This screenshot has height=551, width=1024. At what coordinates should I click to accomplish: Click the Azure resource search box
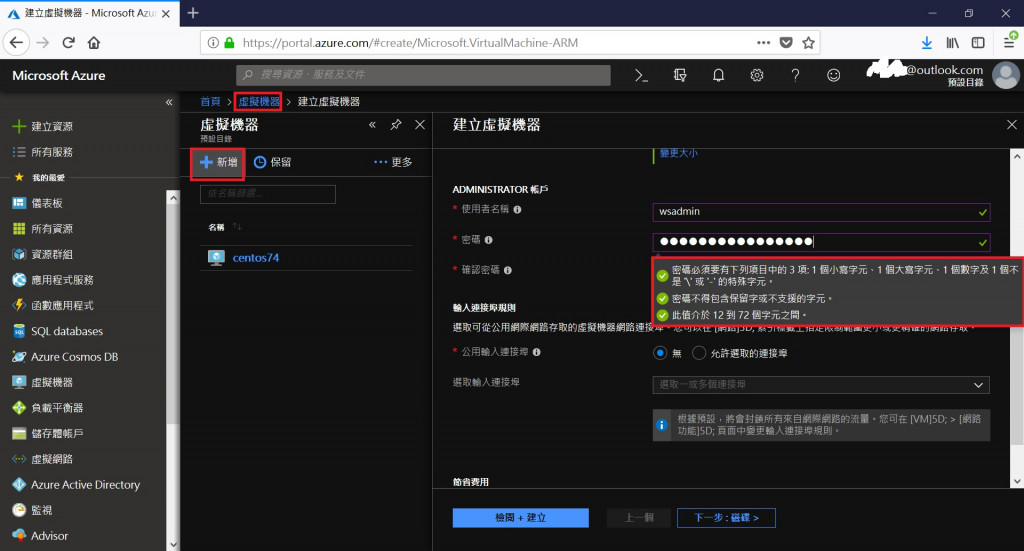pyautogui.click(x=423, y=75)
